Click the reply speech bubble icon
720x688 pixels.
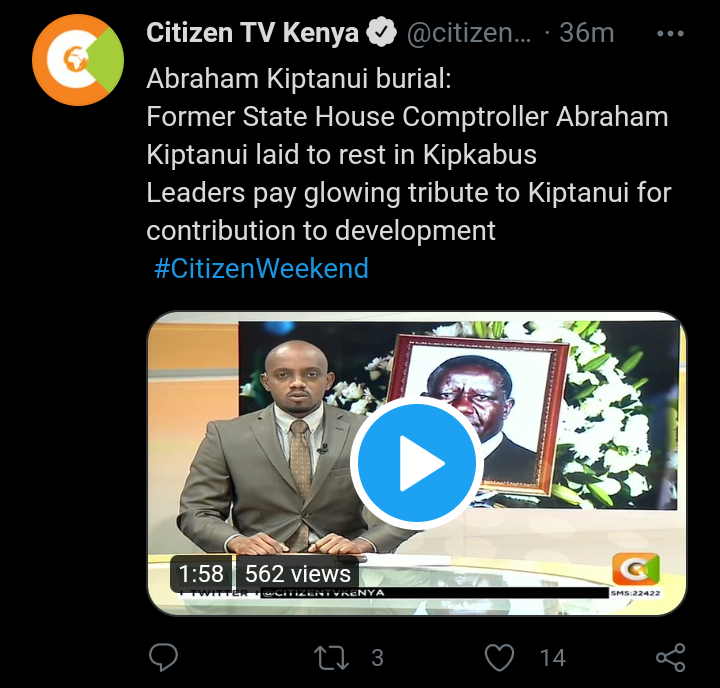[163, 658]
